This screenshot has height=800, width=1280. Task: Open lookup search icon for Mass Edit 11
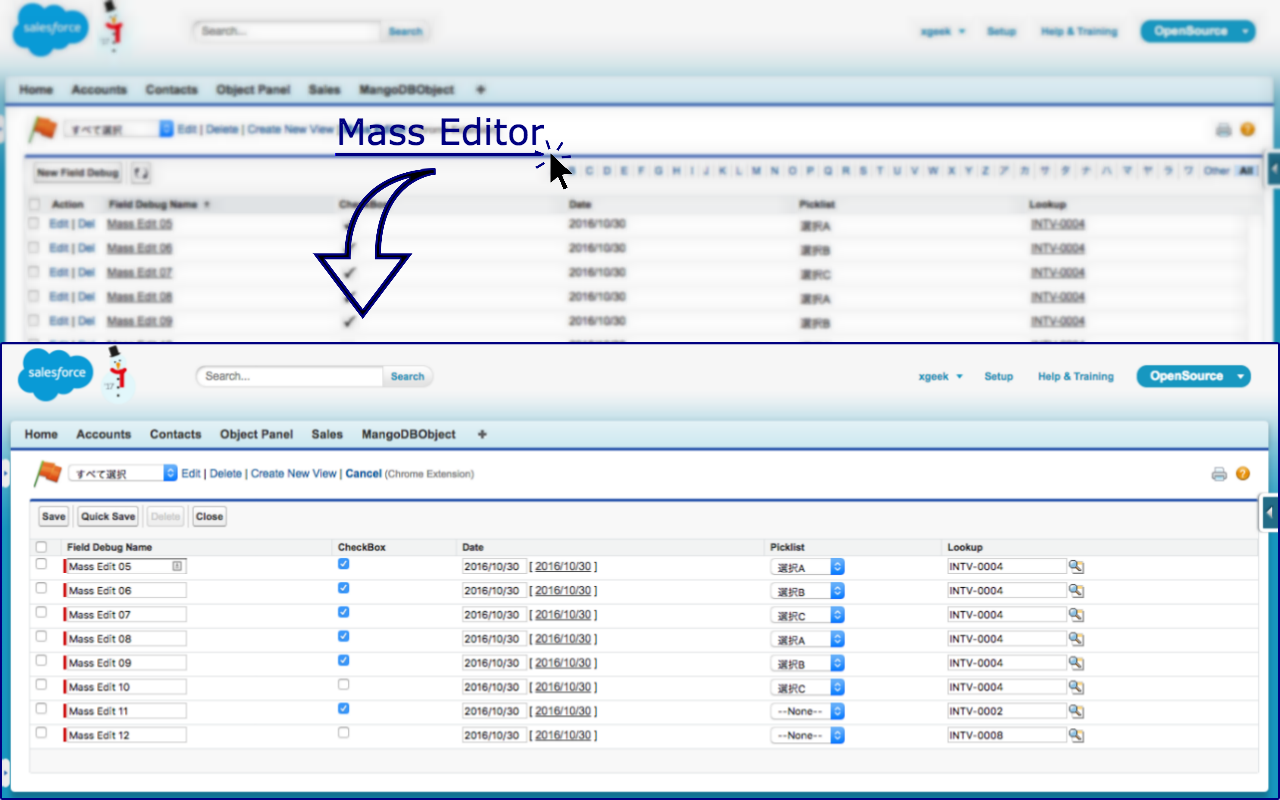tap(1076, 711)
